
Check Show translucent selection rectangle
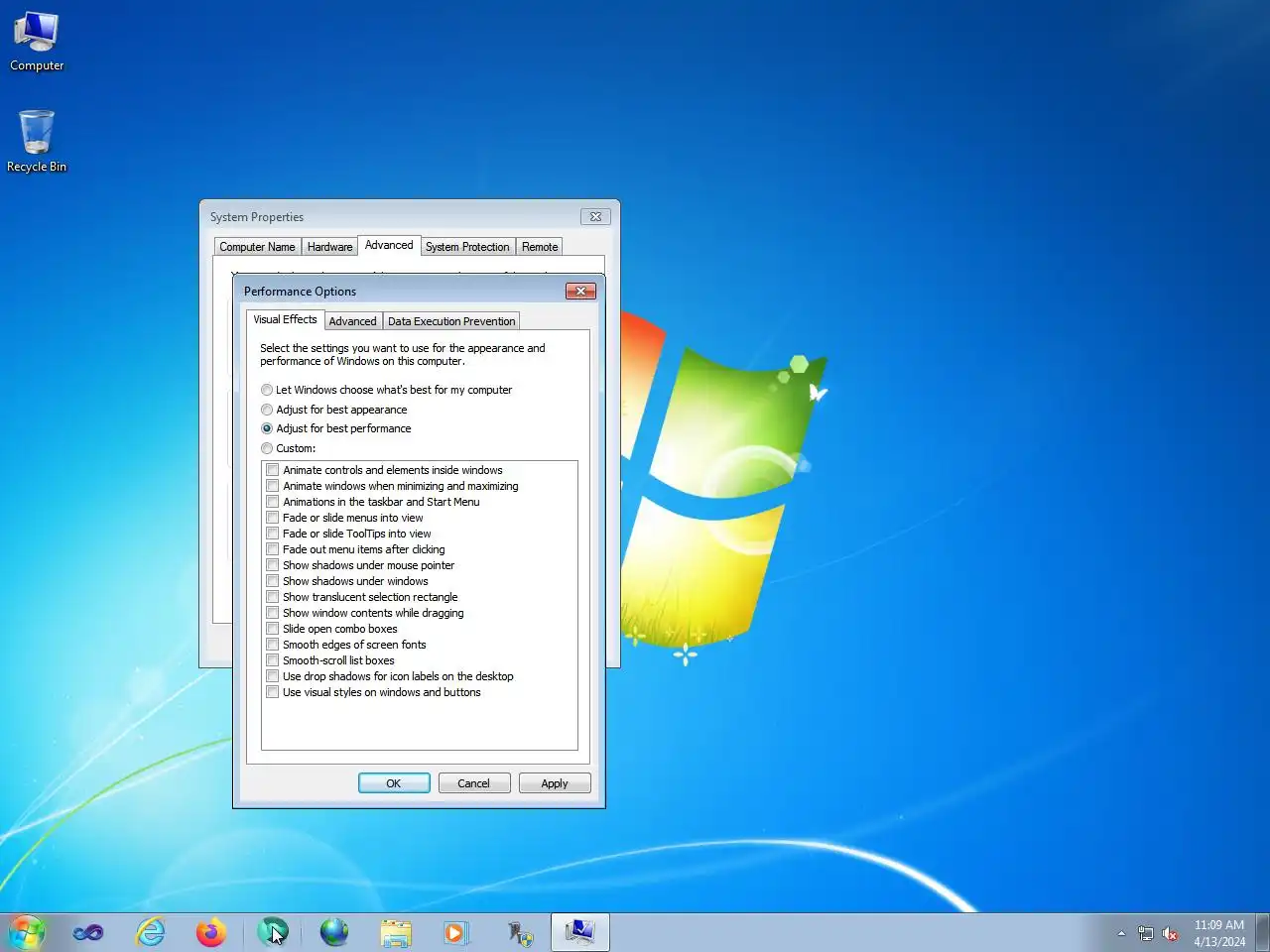(x=273, y=597)
